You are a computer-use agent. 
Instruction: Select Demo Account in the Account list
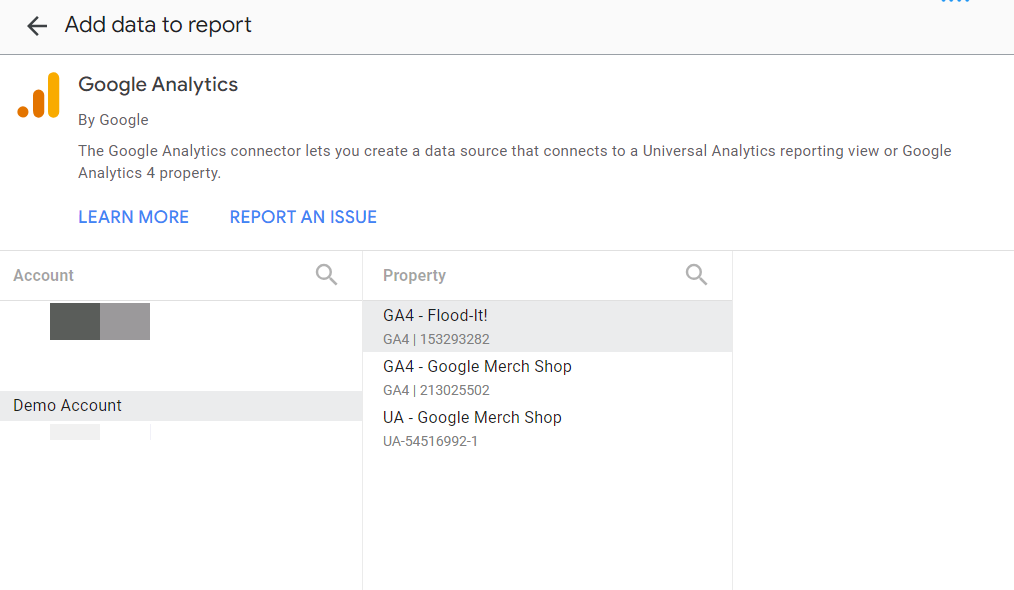181,406
